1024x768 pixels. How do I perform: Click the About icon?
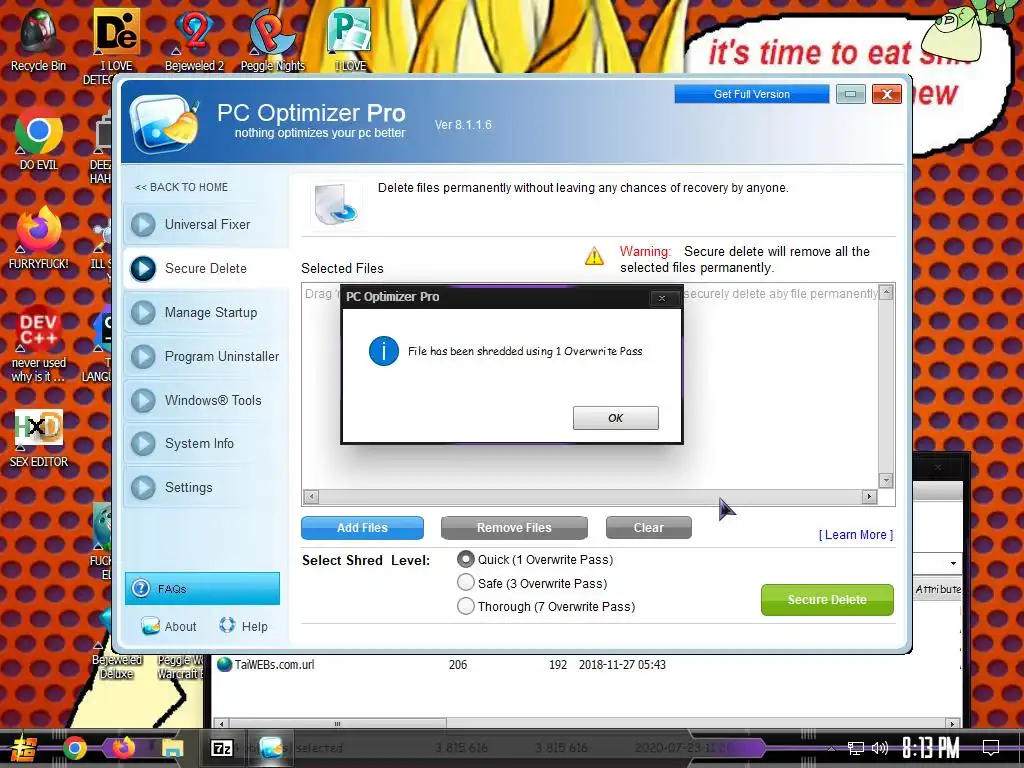(x=150, y=626)
